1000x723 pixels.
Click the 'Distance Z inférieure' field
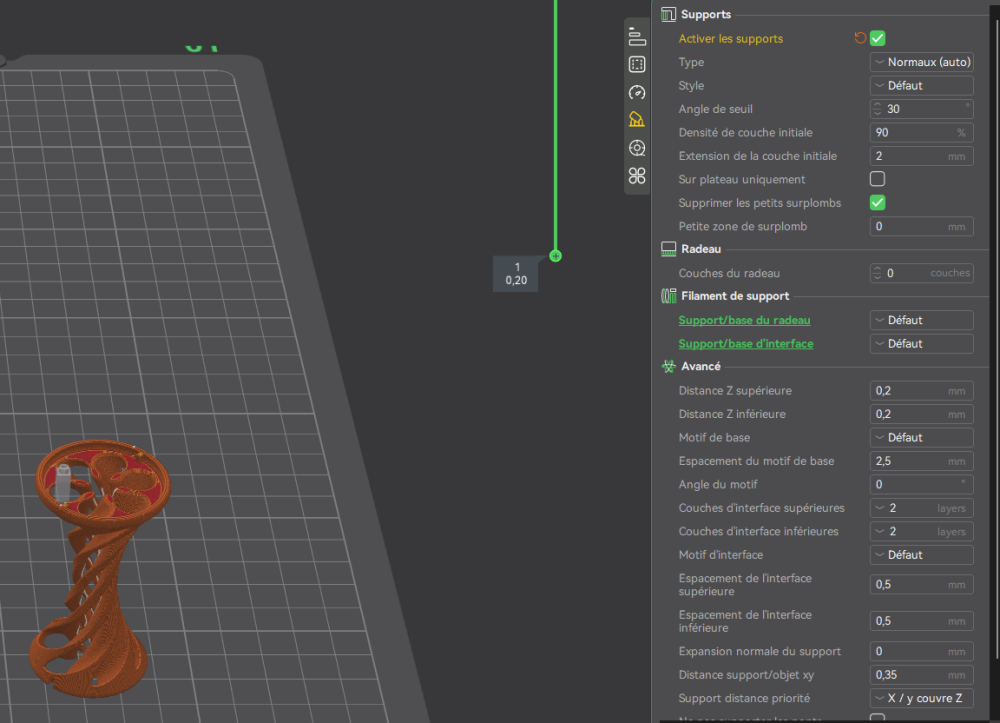pyautogui.click(x=922, y=414)
